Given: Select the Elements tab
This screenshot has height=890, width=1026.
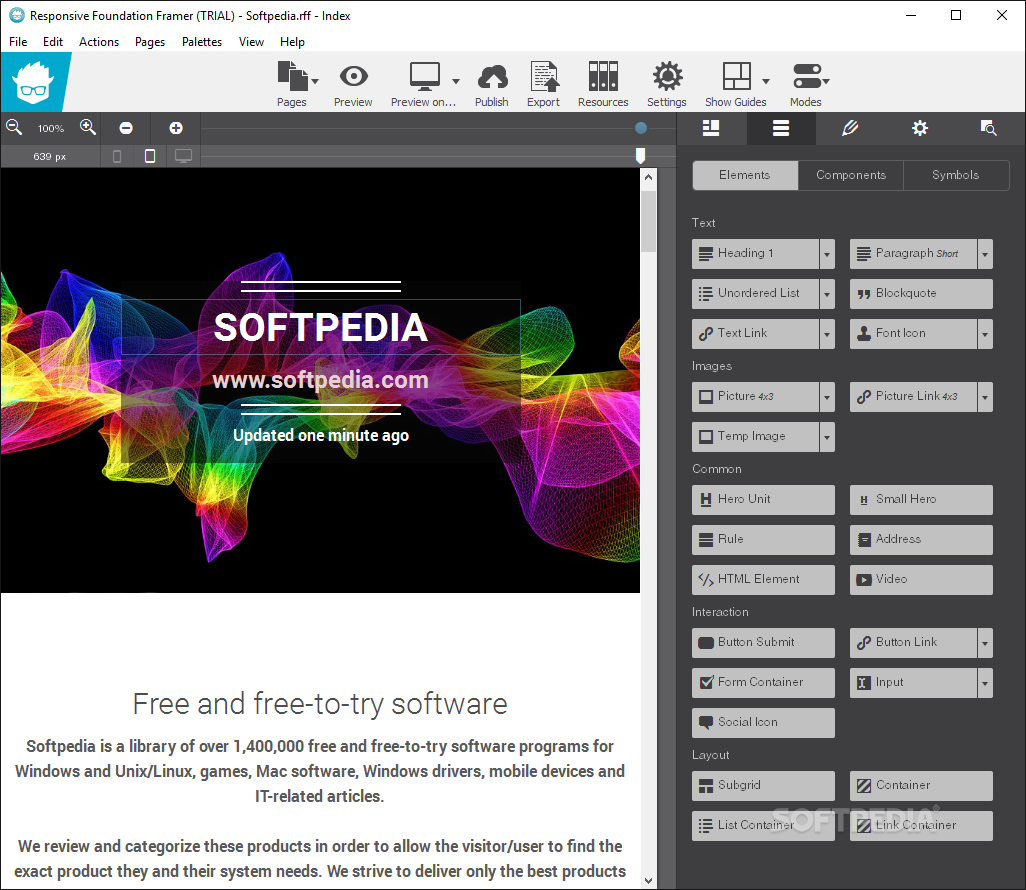Looking at the screenshot, I should 745,175.
